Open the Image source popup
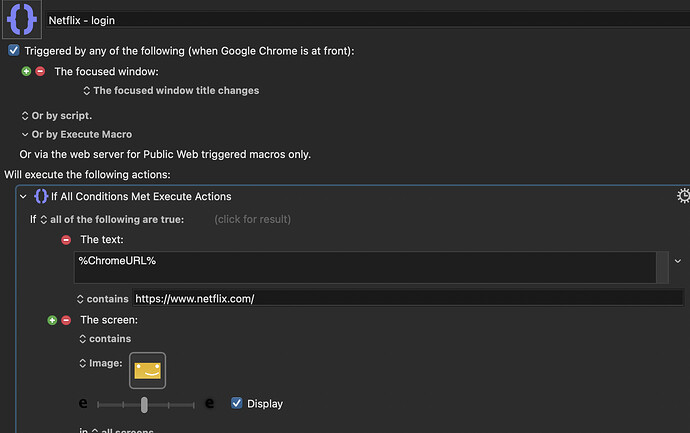This screenshot has height=433, width=690. pyautogui.click(x=101, y=363)
